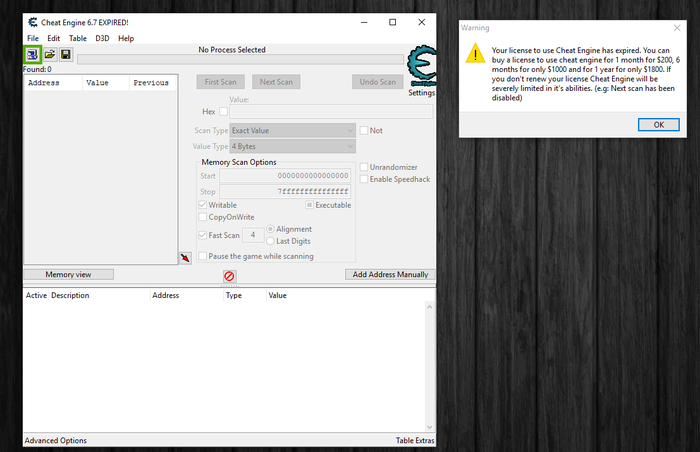Image resolution: width=700 pixels, height=452 pixels.
Task: Open Advanced Options in status bar
Action: pyautogui.click(x=56, y=440)
